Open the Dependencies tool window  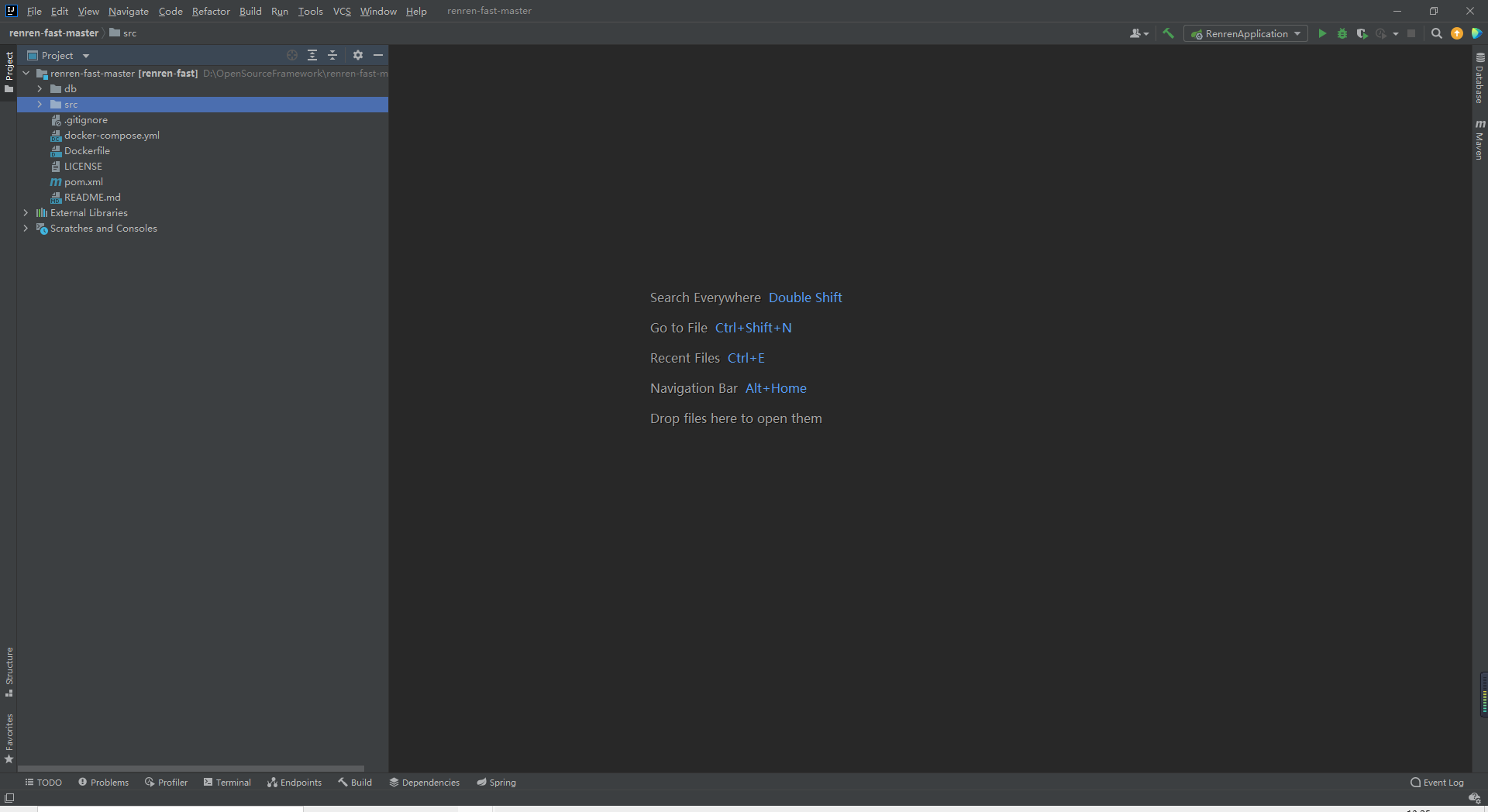424,782
